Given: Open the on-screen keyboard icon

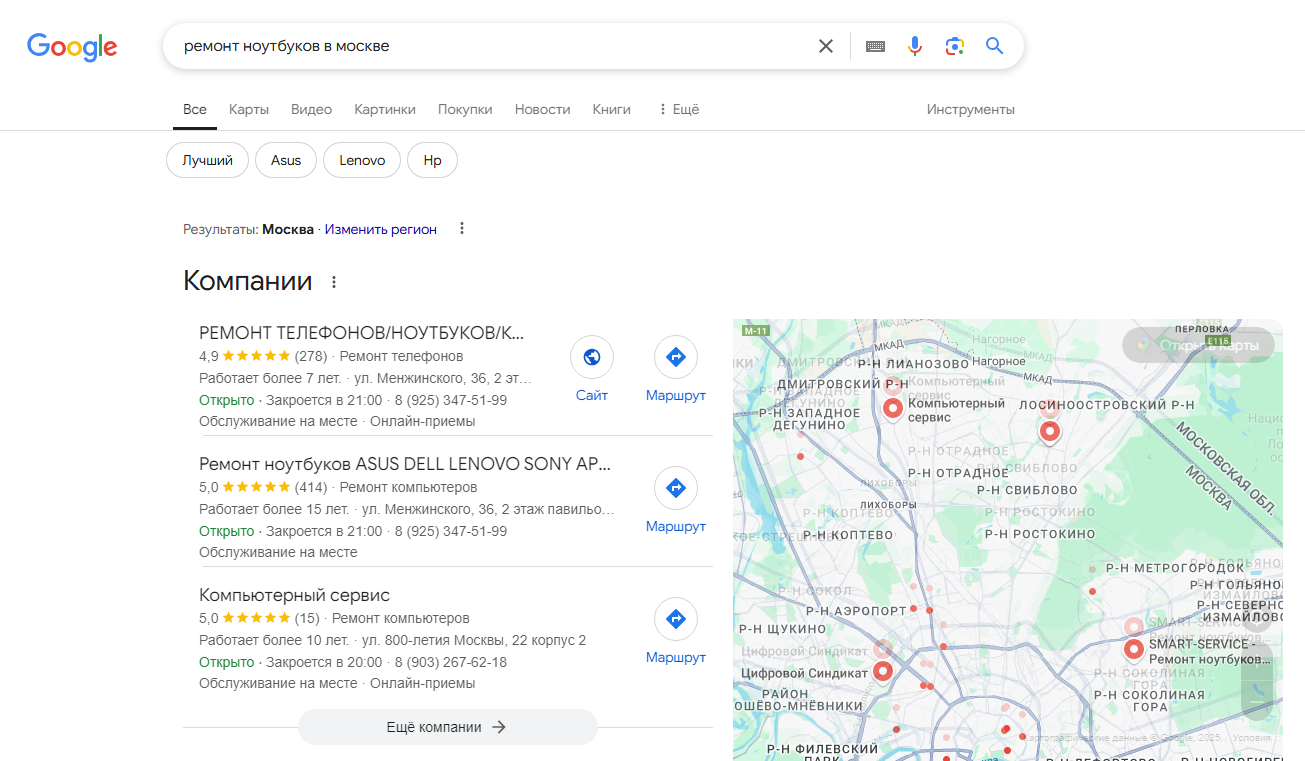Looking at the screenshot, I should (x=875, y=46).
